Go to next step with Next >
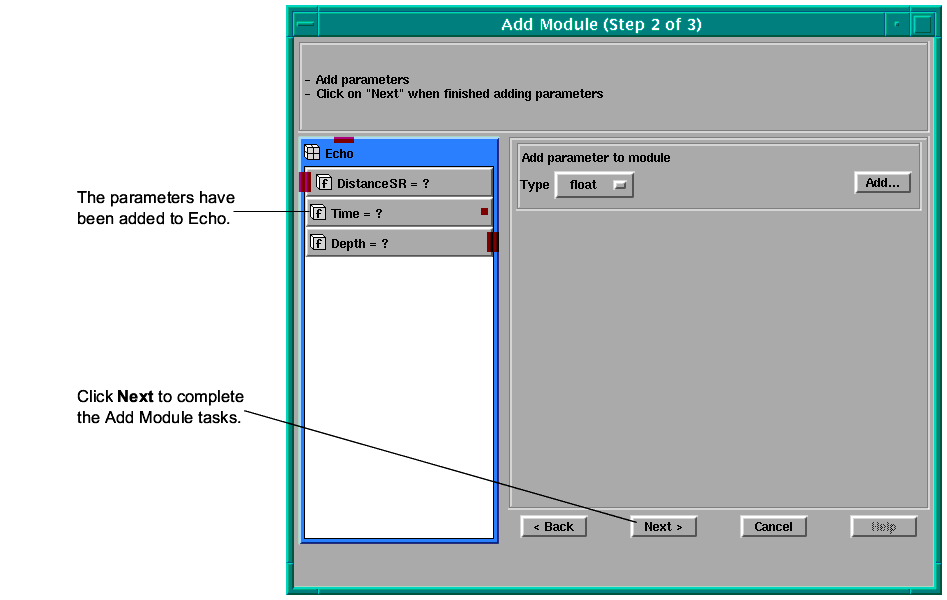Image resolution: width=947 pixels, height=600 pixels. click(x=663, y=527)
